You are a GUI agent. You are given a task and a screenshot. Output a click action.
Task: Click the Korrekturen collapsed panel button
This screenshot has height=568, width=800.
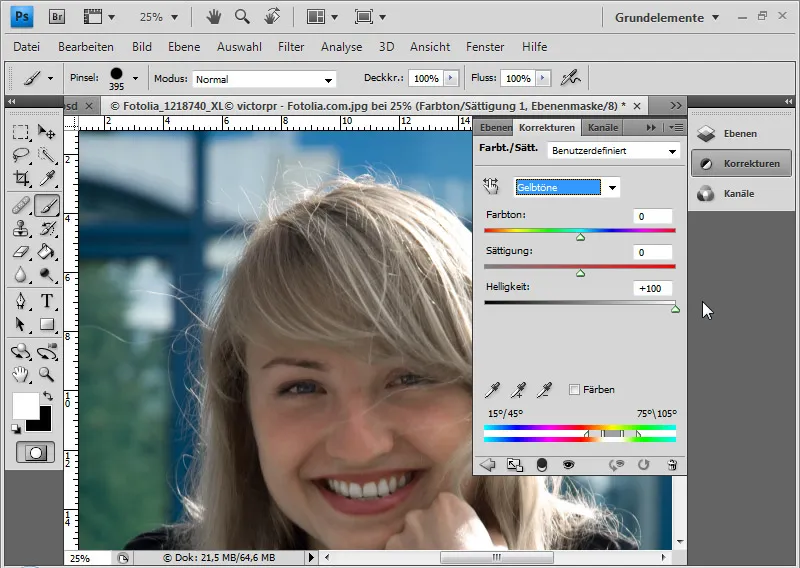point(741,163)
